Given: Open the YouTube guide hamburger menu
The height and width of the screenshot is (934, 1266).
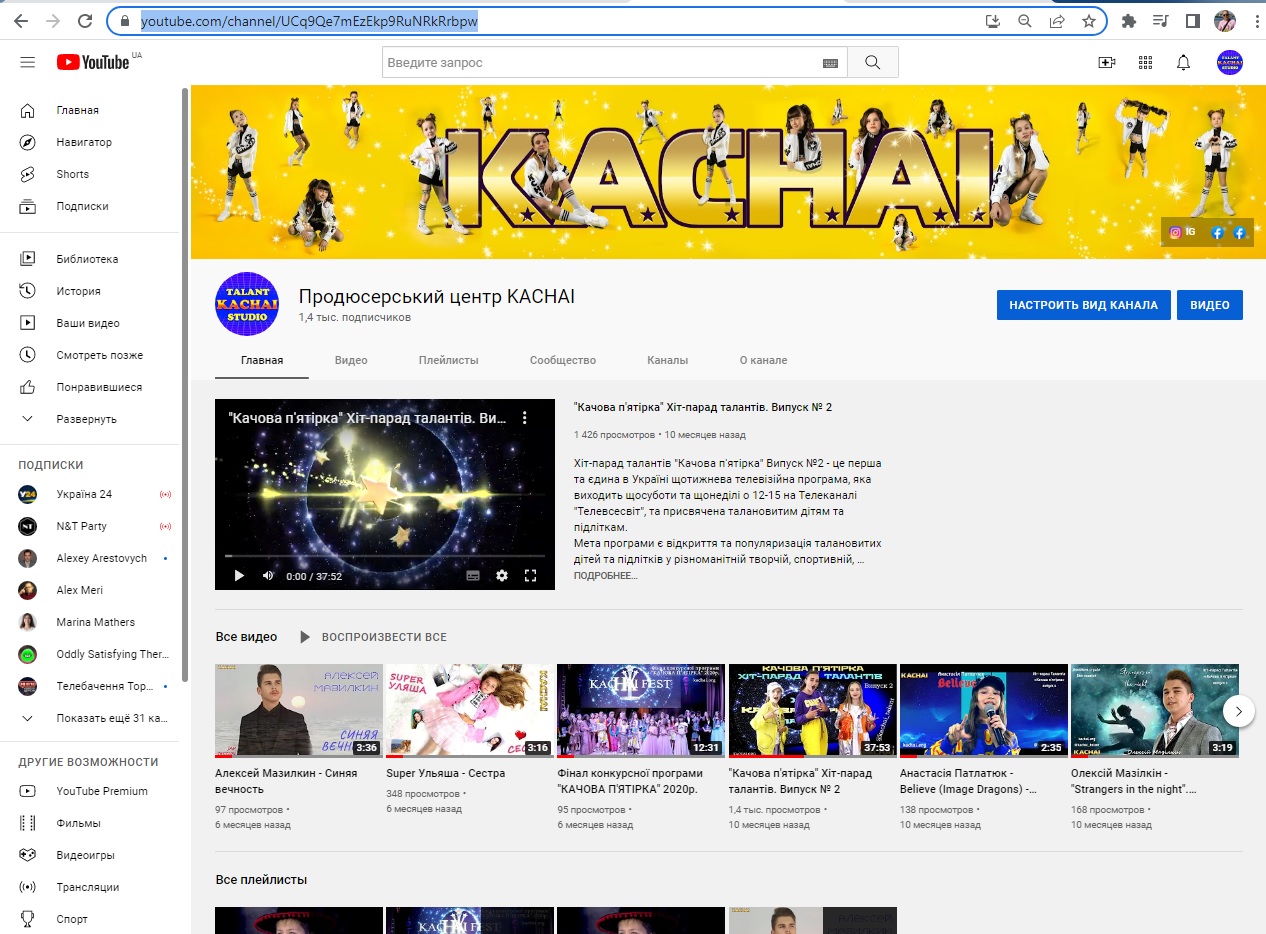Looking at the screenshot, I should (27, 62).
